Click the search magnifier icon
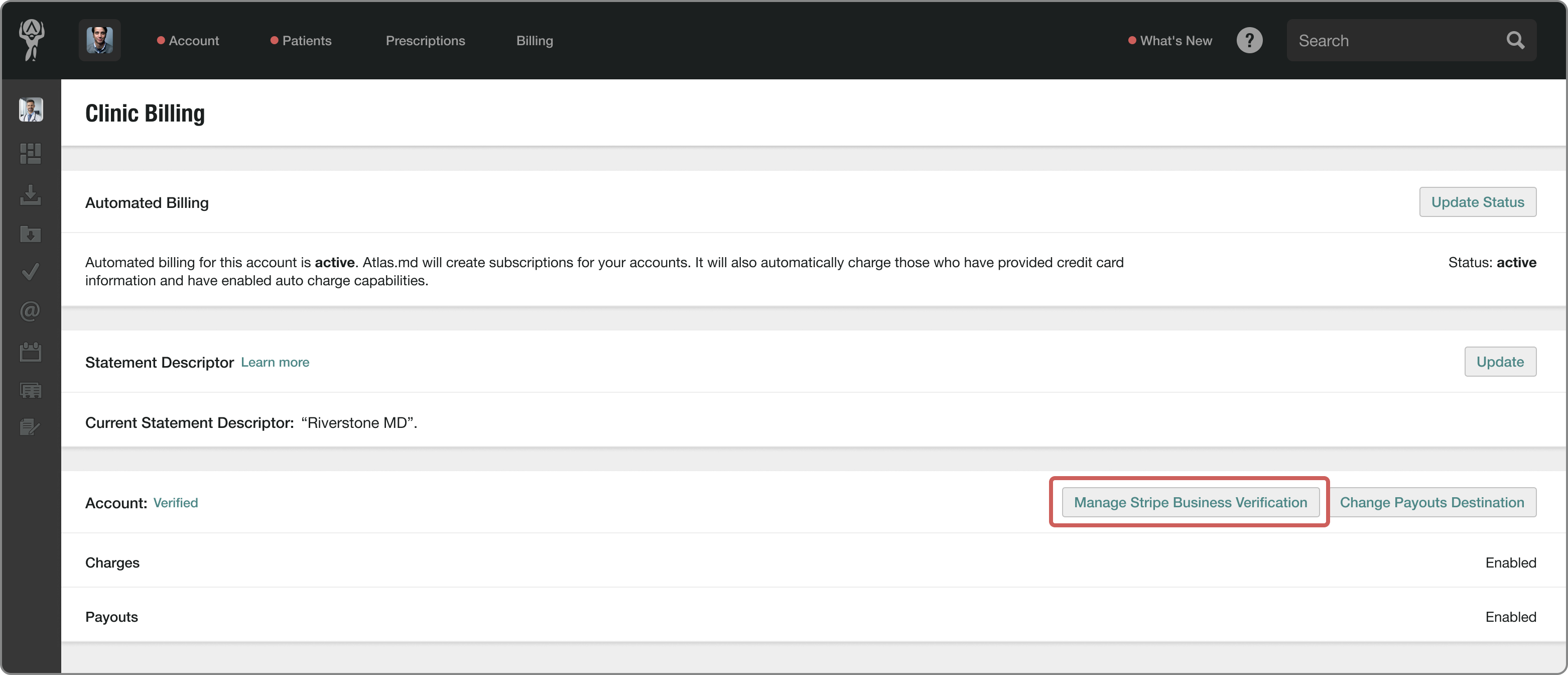This screenshot has width=1568, height=675. coord(1515,40)
